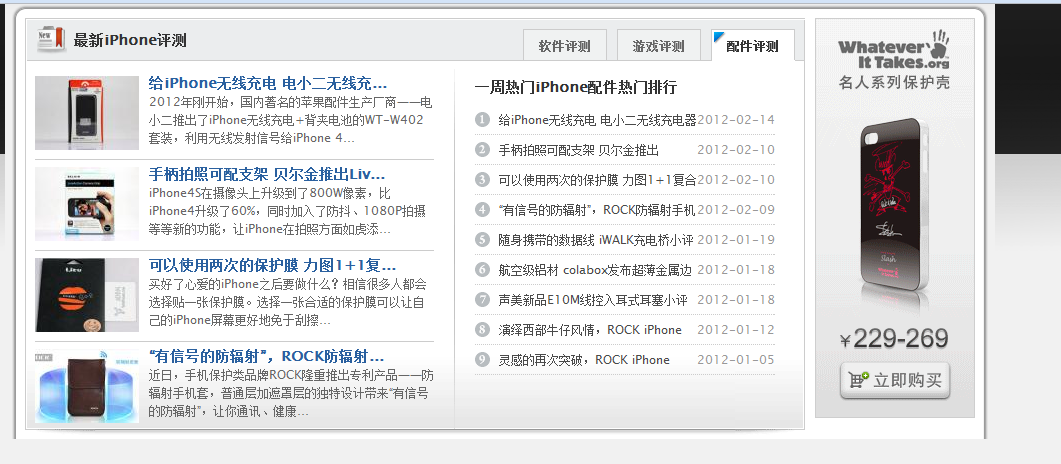
Task: Click rank 4 number badge in ranking list
Action: pyautogui.click(x=482, y=209)
